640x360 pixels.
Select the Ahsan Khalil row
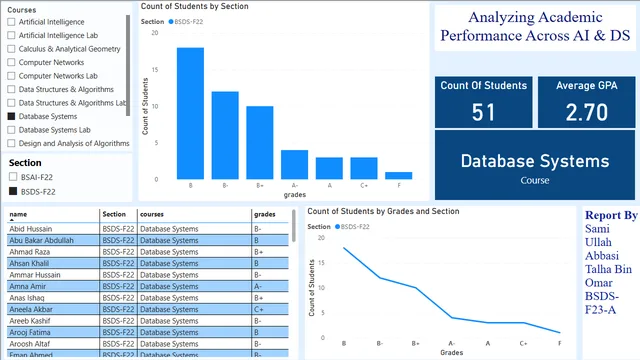(x=148, y=263)
